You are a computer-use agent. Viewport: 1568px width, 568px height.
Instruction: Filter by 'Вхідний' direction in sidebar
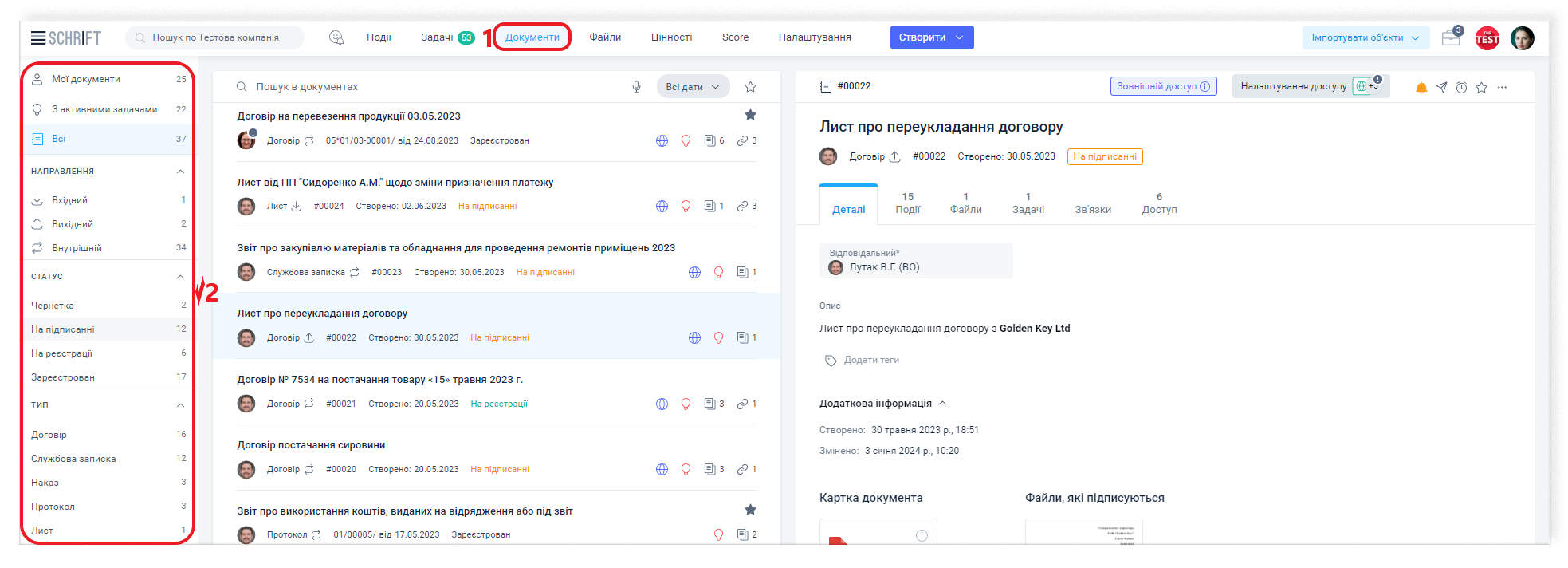coord(70,200)
